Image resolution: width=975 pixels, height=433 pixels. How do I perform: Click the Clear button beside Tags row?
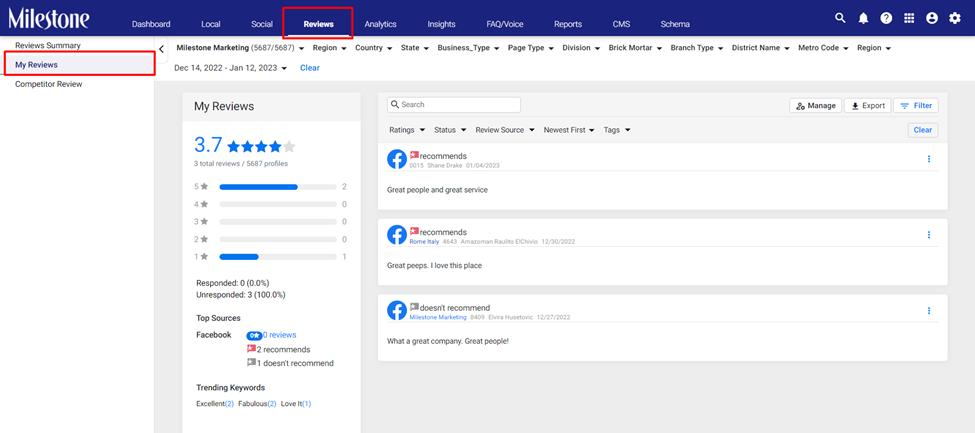coord(923,130)
